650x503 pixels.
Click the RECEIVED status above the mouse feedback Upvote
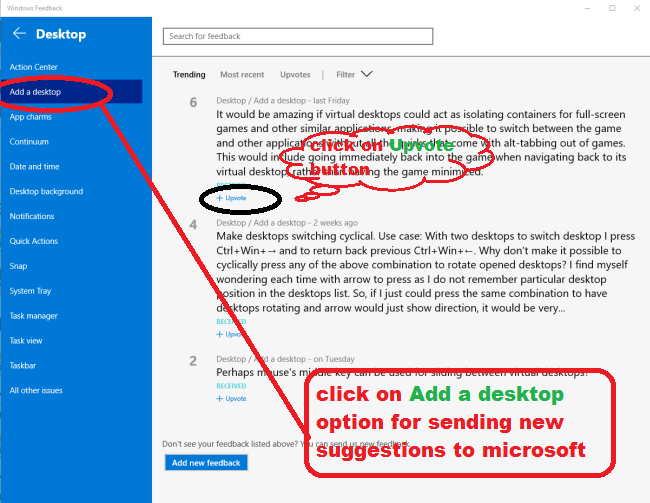(231, 386)
